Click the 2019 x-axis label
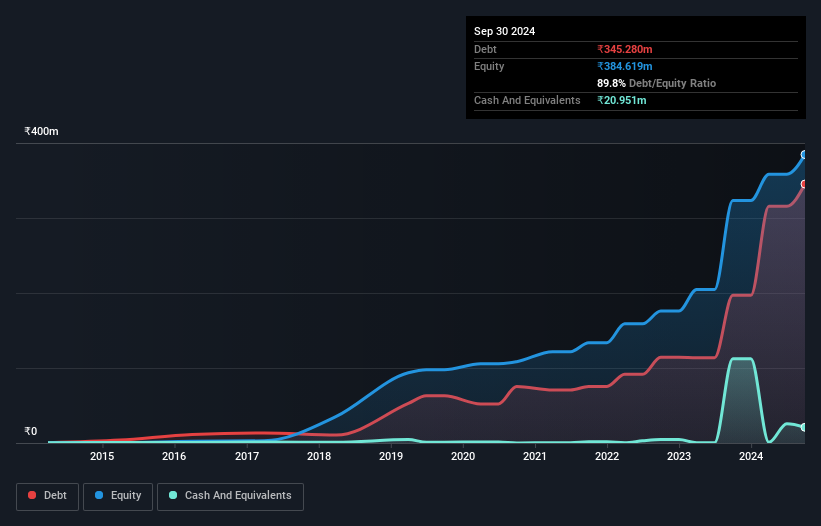Image resolution: width=821 pixels, height=526 pixels. coord(391,456)
